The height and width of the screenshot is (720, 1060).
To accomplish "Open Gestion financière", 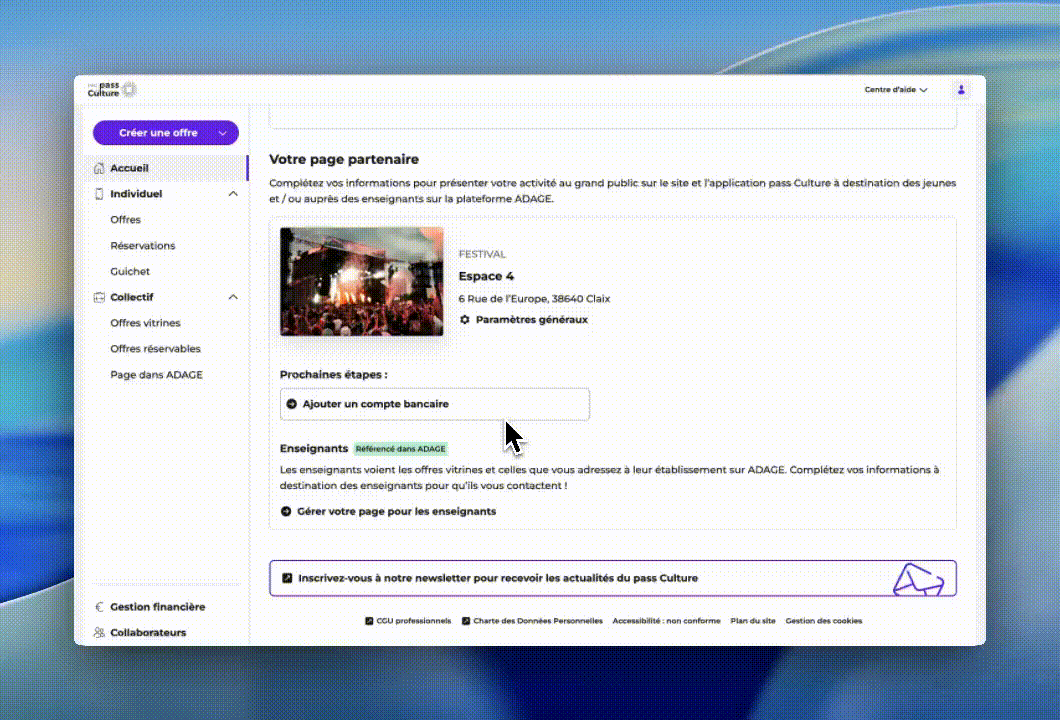I will 158,607.
